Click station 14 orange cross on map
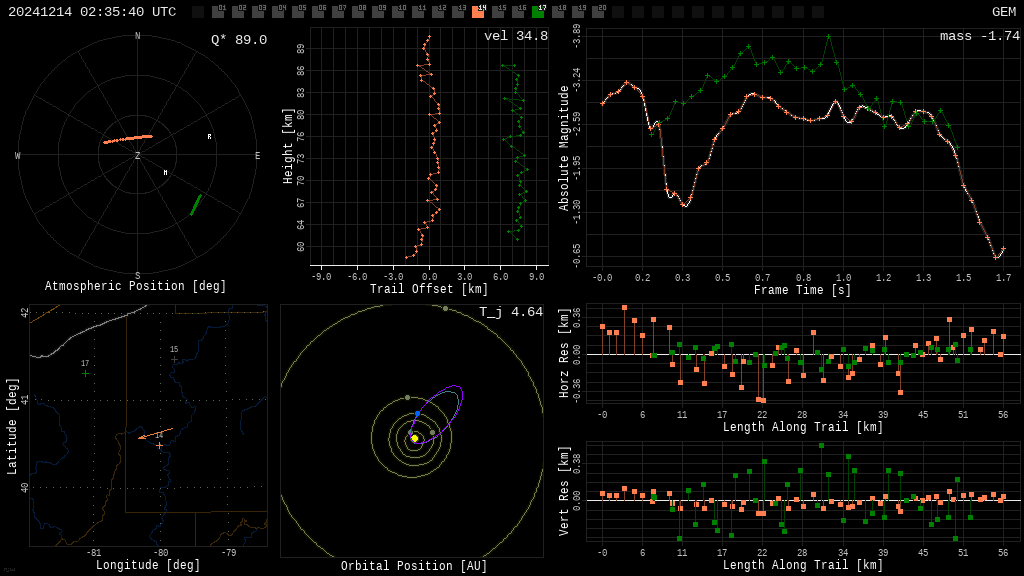This screenshot has height=576, width=1024. 159,445
